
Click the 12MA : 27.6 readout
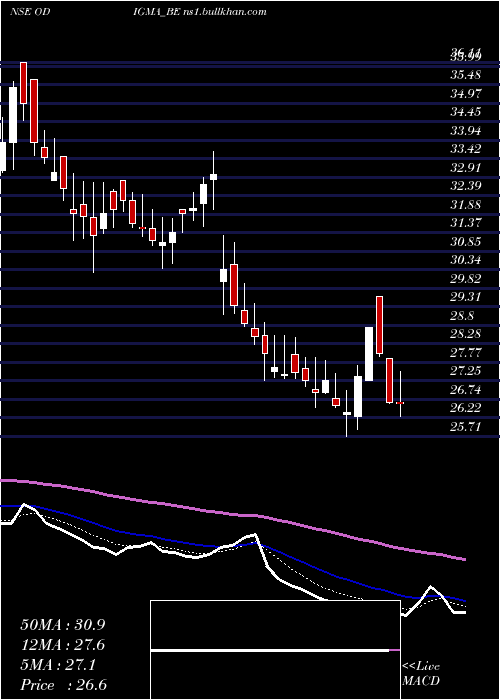[62, 645]
